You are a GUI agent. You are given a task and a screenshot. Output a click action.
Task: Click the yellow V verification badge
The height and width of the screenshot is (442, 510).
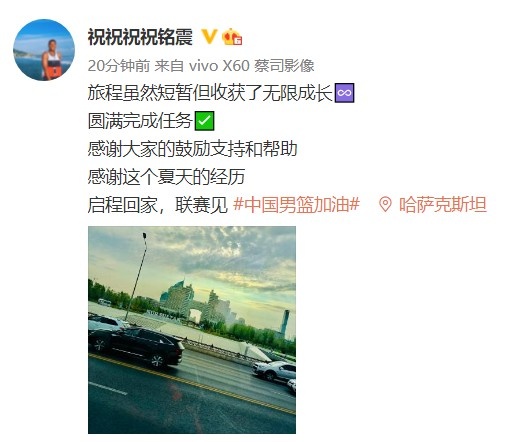click(210, 36)
